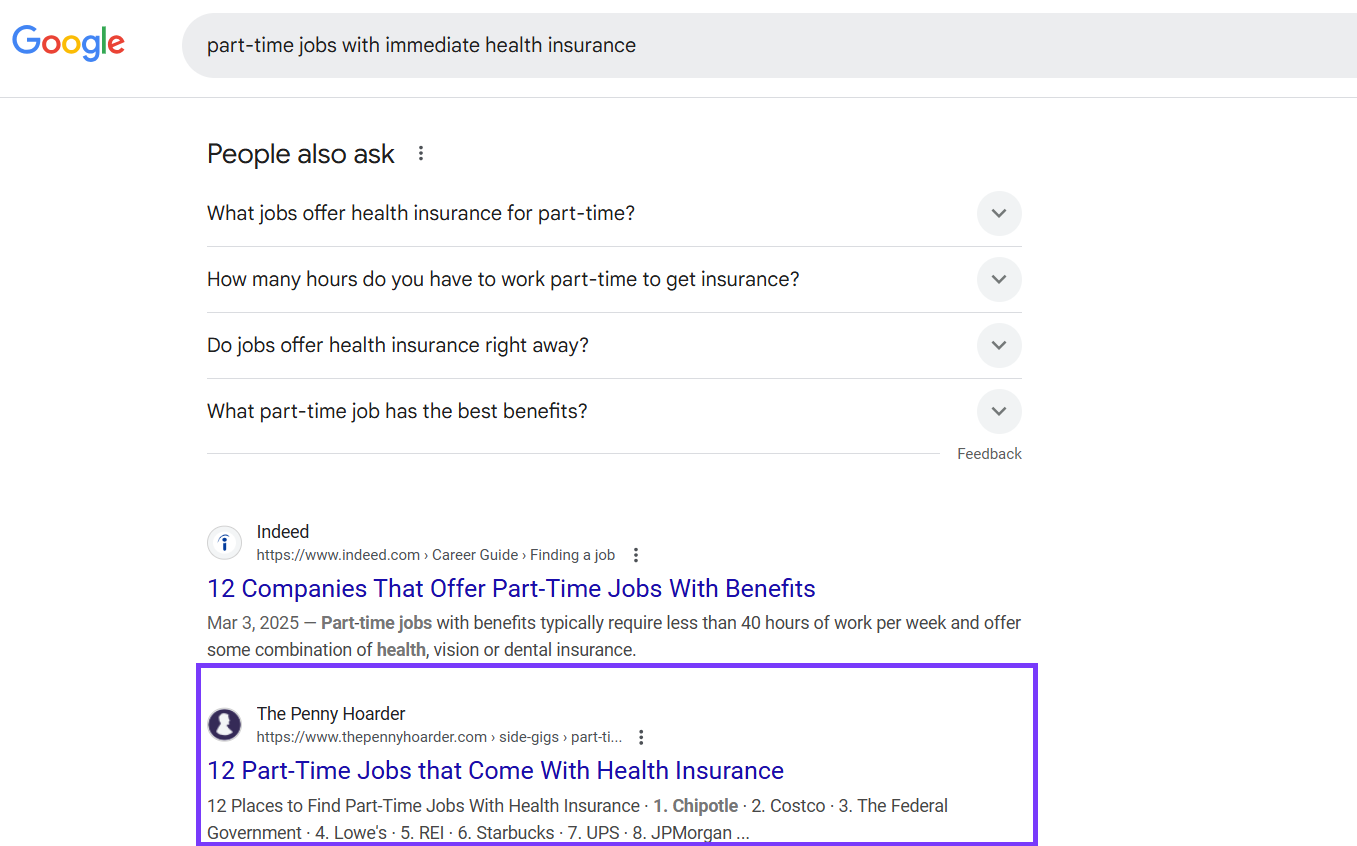Click 'The Penny Hoarder' site name
The image size is (1357, 846).
pos(331,714)
